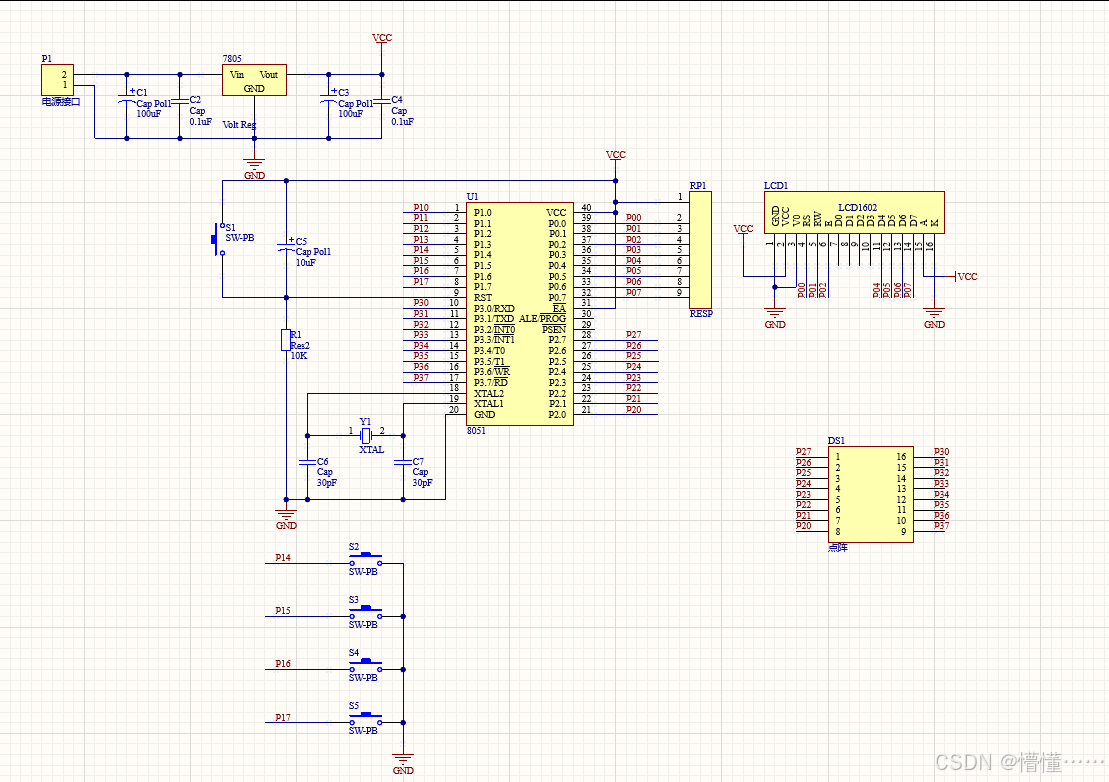
Task: Click the S1 reset push-button symbol
Action: [x=217, y=240]
